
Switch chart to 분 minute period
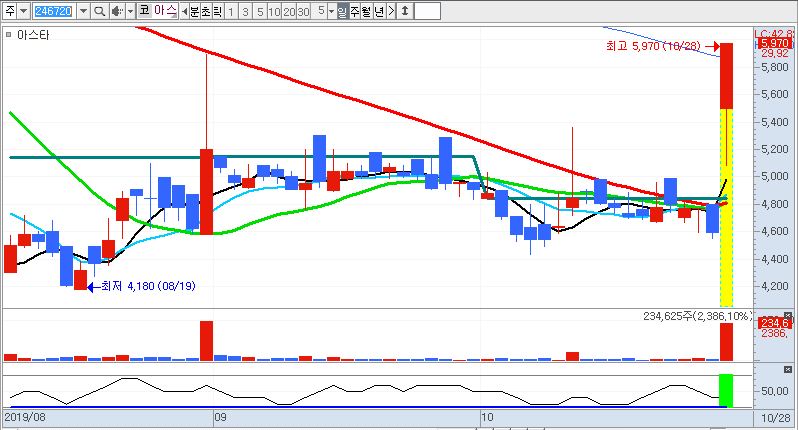(x=195, y=11)
